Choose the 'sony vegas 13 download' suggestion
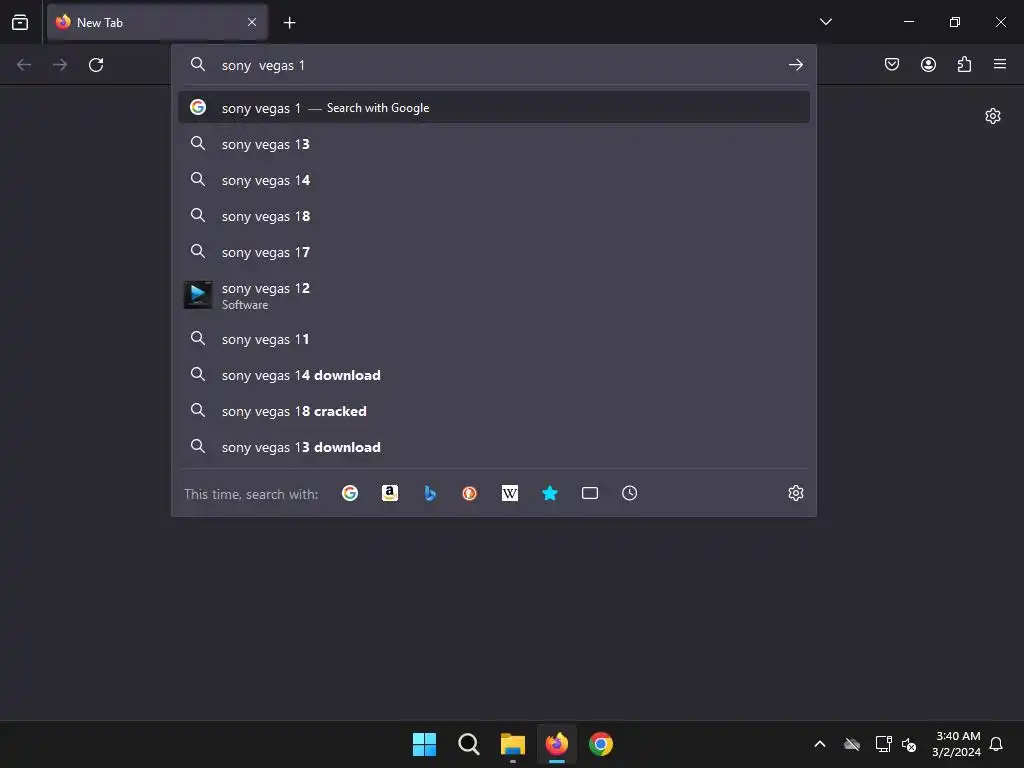Viewport: 1024px width, 768px height. coord(494,447)
